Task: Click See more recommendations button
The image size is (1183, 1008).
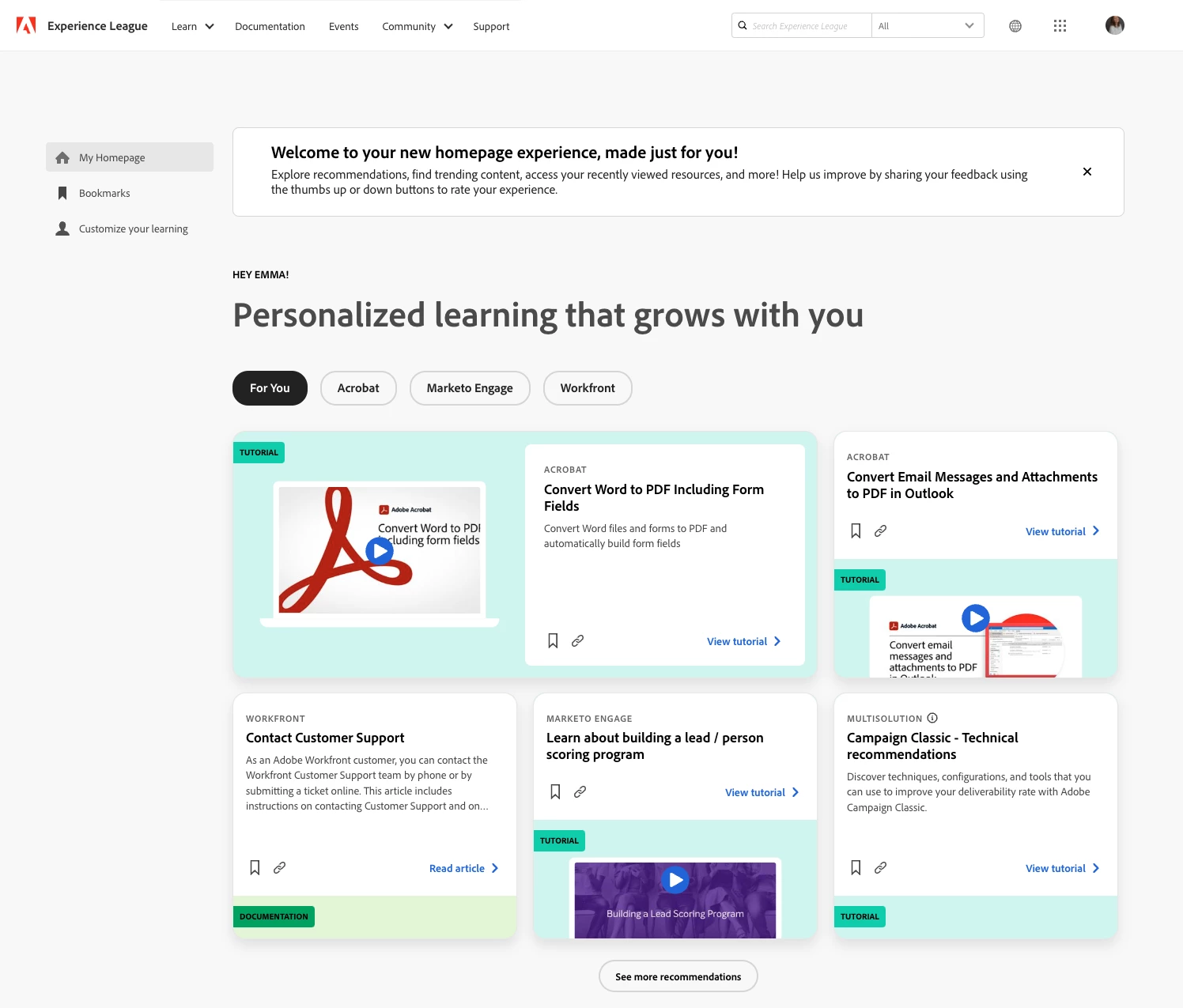Action: (678, 976)
